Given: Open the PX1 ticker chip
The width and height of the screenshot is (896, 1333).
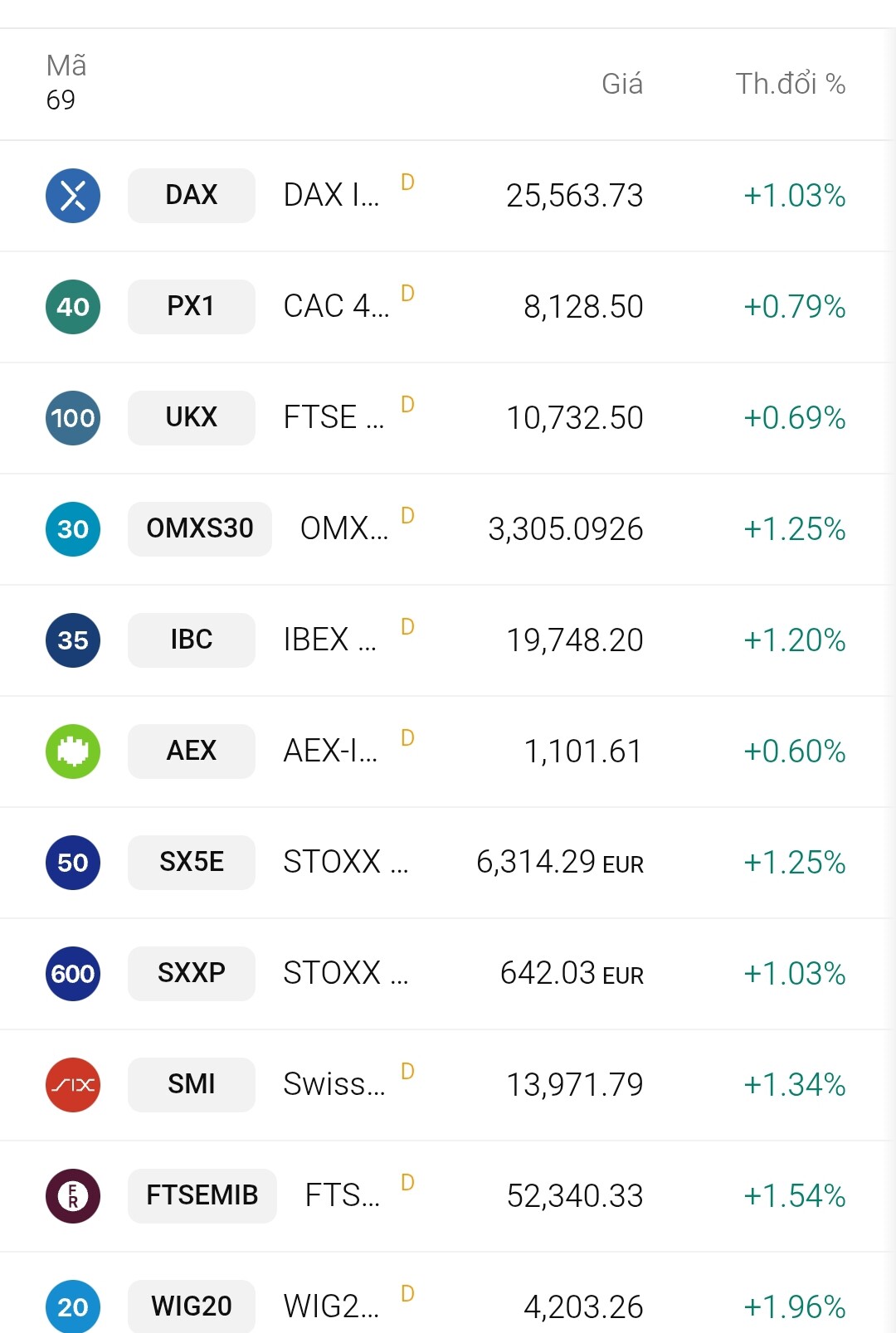Looking at the screenshot, I should coord(192,307).
